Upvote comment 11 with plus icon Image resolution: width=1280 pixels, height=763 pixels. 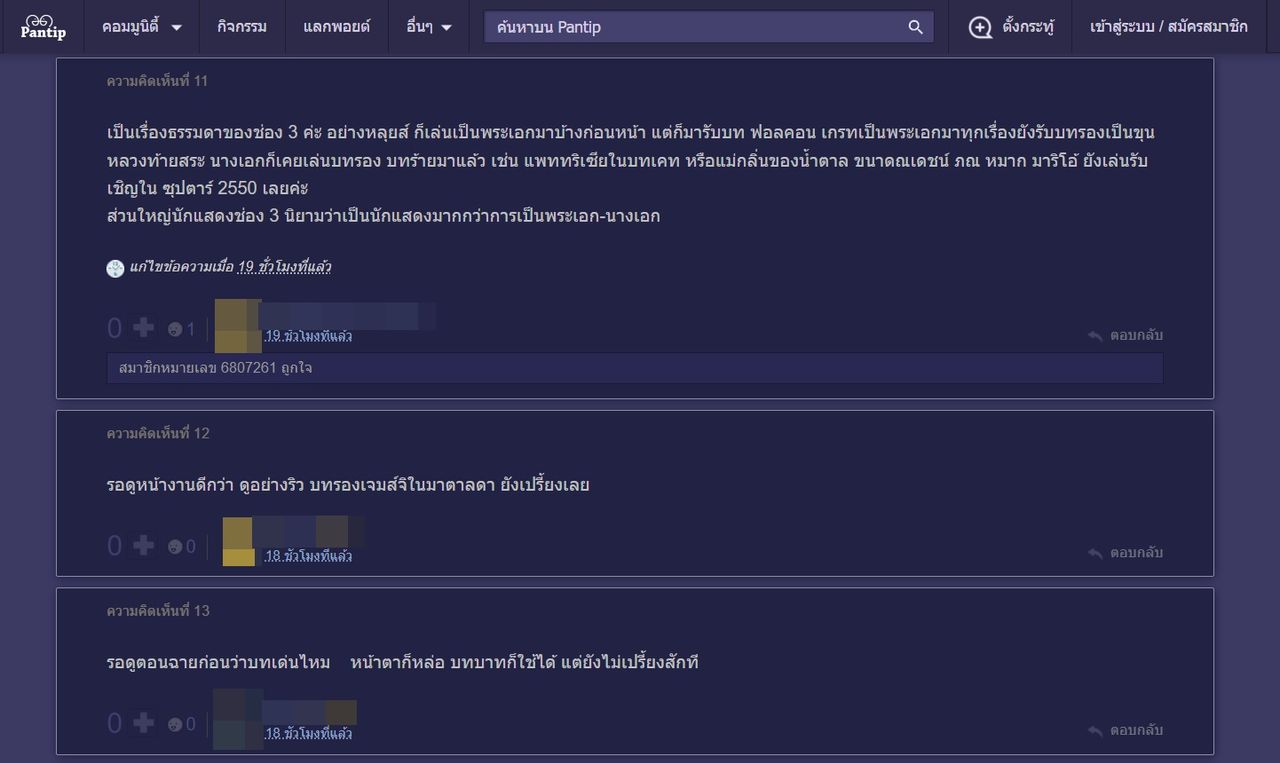(144, 327)
